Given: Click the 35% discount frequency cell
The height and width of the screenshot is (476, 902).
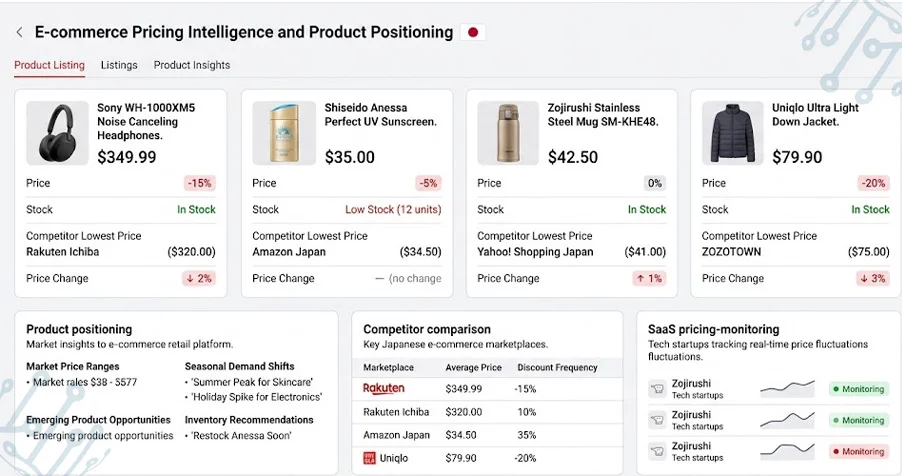Looking at the screenshot, I should (527, 435).
